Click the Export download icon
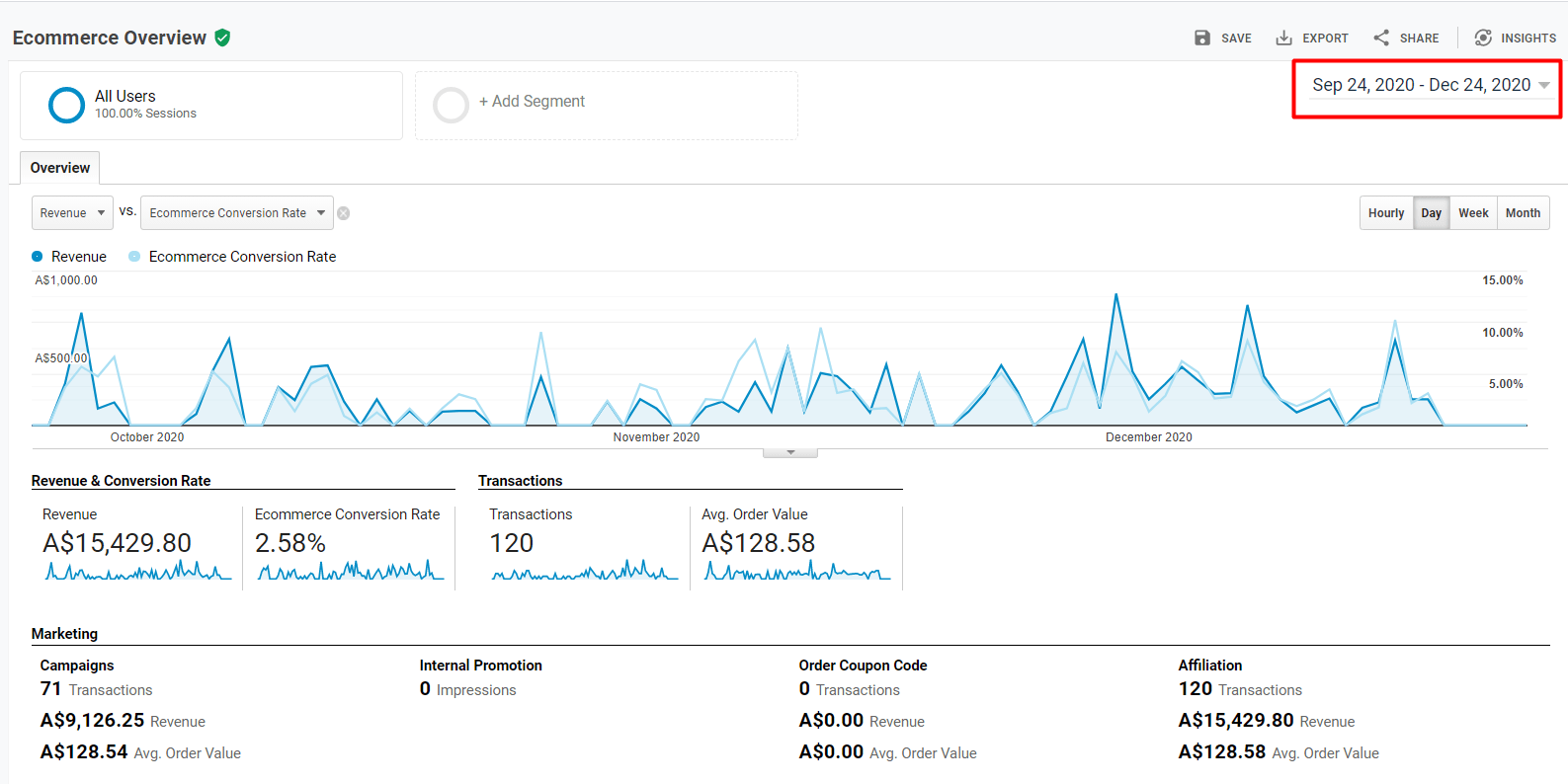 point(1283,38)
